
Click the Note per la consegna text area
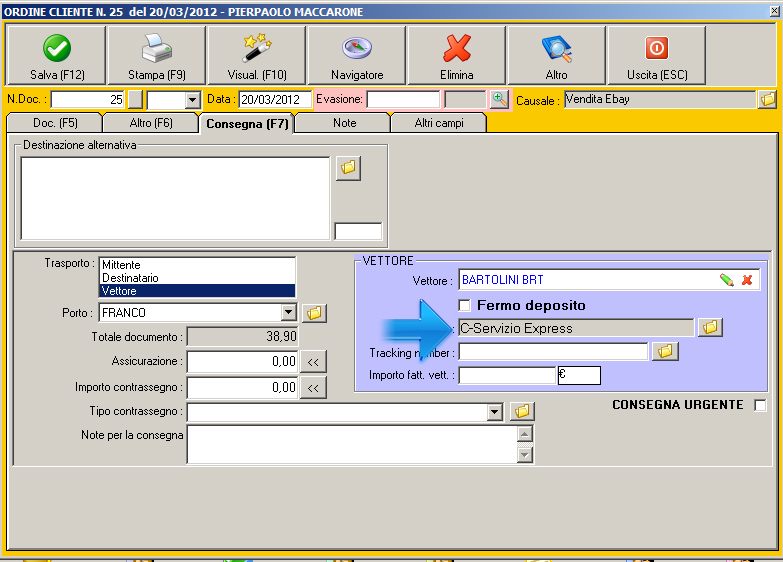click(x=352, y=444)
